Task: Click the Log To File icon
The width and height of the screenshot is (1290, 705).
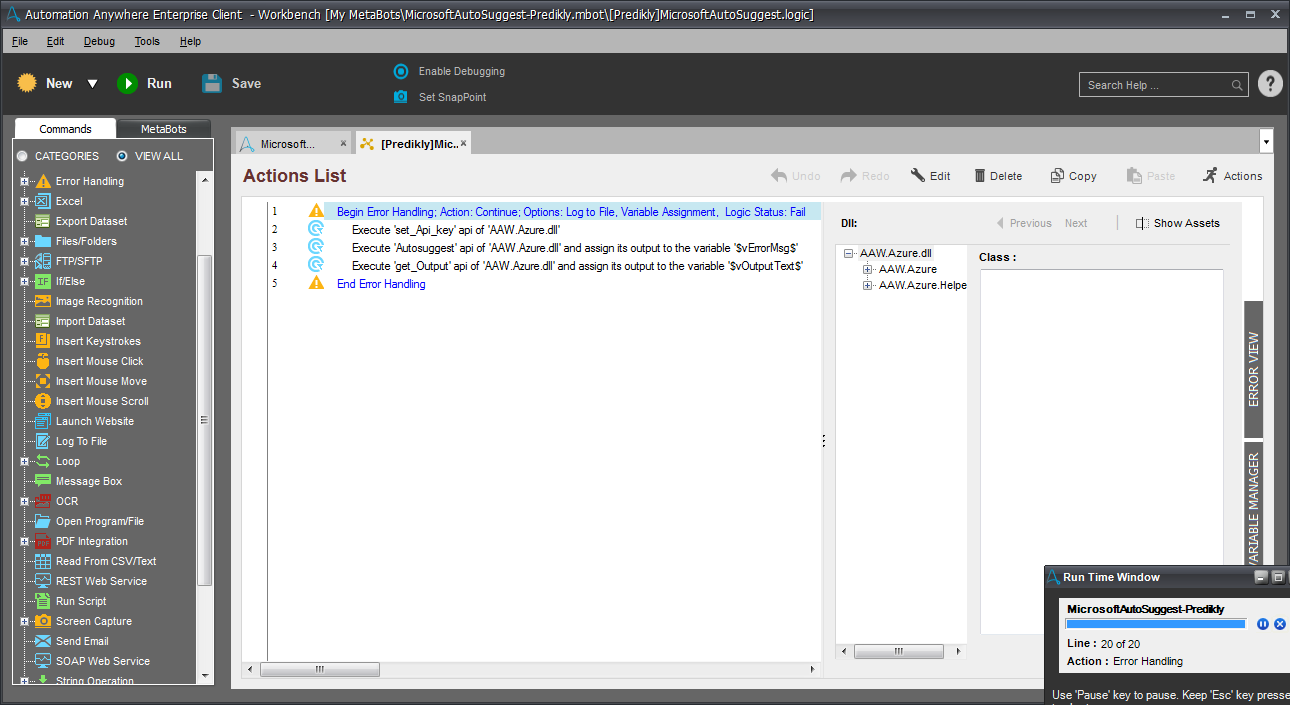Action: pyautogui.click(x=43, y=441)
